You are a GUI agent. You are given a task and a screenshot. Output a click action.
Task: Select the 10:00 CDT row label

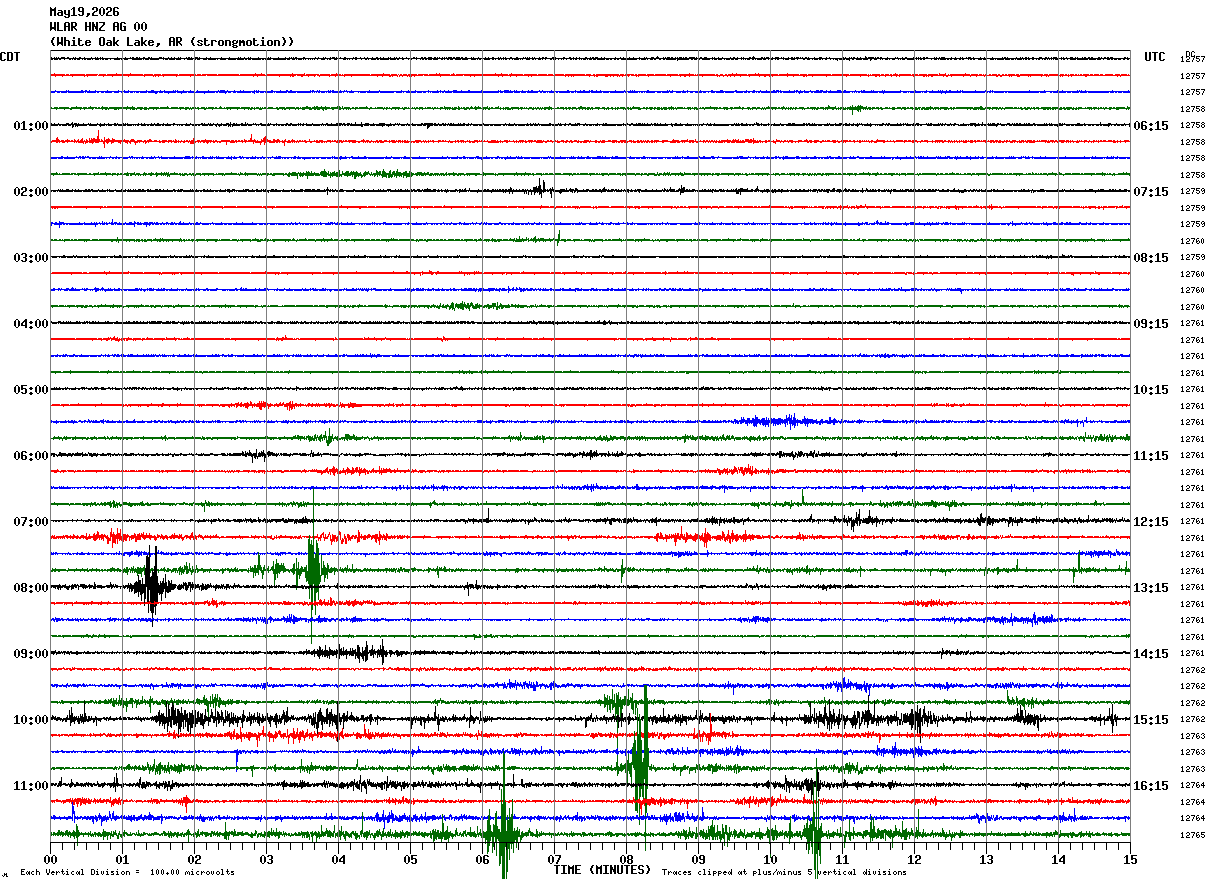pyautogui.click(x=30, y=720)
